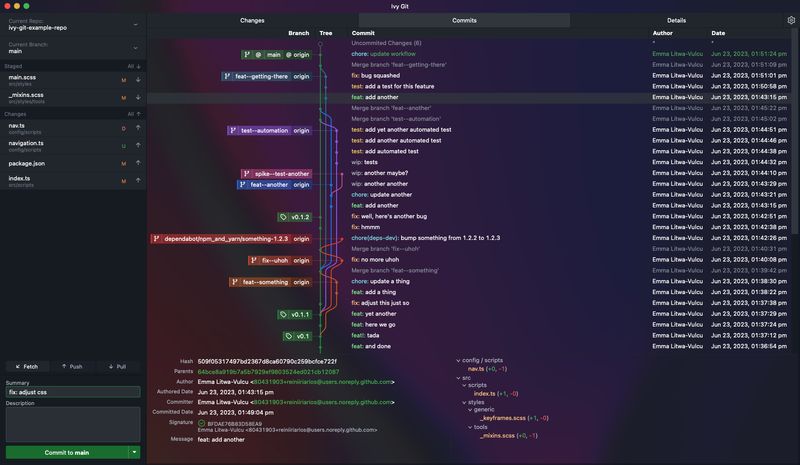Viewport: 800px width, 465px height.
Task: Open the settings gear icon
Action: 791,20
